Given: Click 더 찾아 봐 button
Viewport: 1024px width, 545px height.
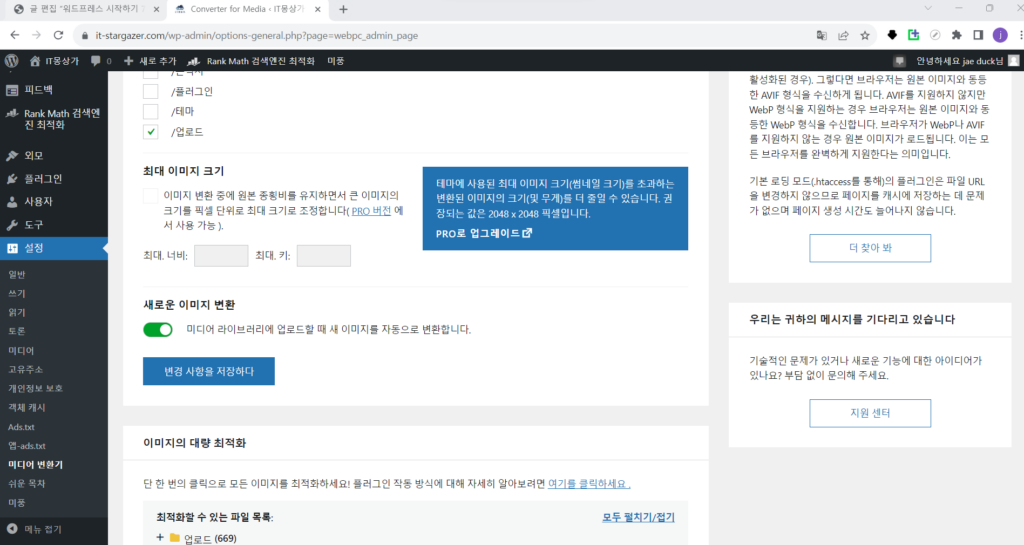Looking at the screenshot, I should (870, 248).
